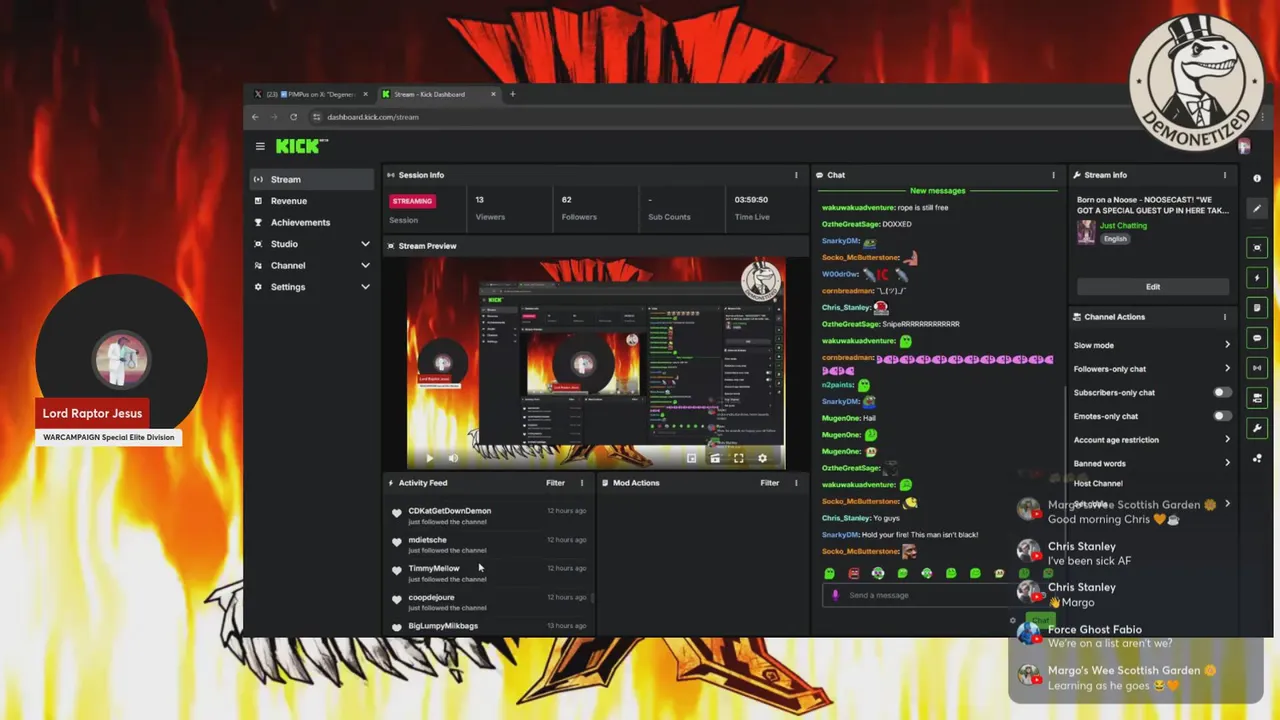Screen dimensions: 1280x720
Task: Click the STREAMING status badge
Action: (x=412, y=201)
